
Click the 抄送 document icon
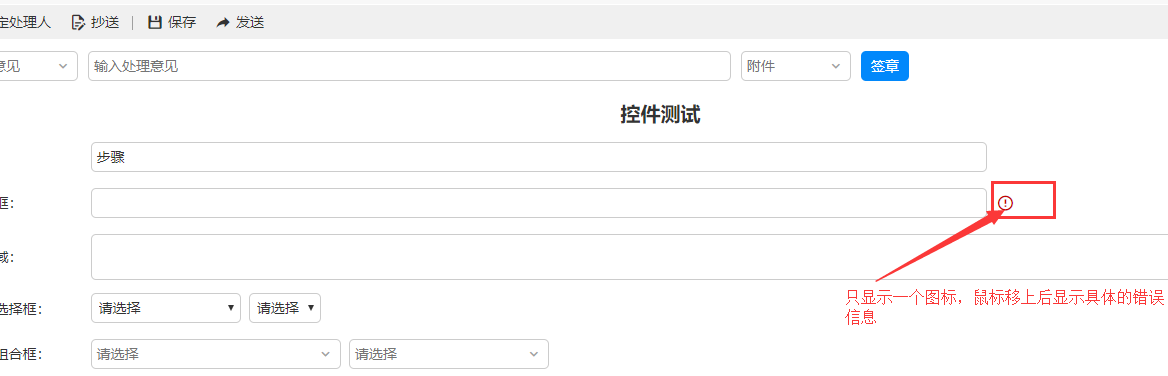[x=77, y=22]
